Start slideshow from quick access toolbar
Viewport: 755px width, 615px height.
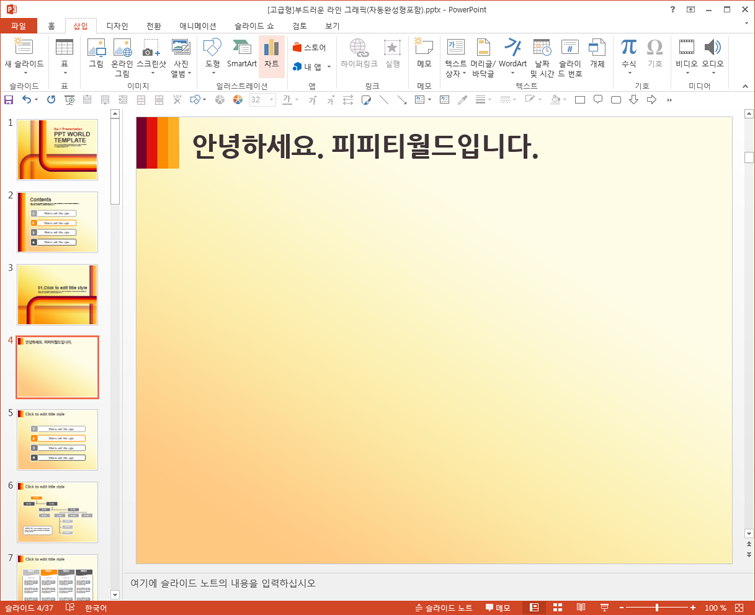point(69,100)
